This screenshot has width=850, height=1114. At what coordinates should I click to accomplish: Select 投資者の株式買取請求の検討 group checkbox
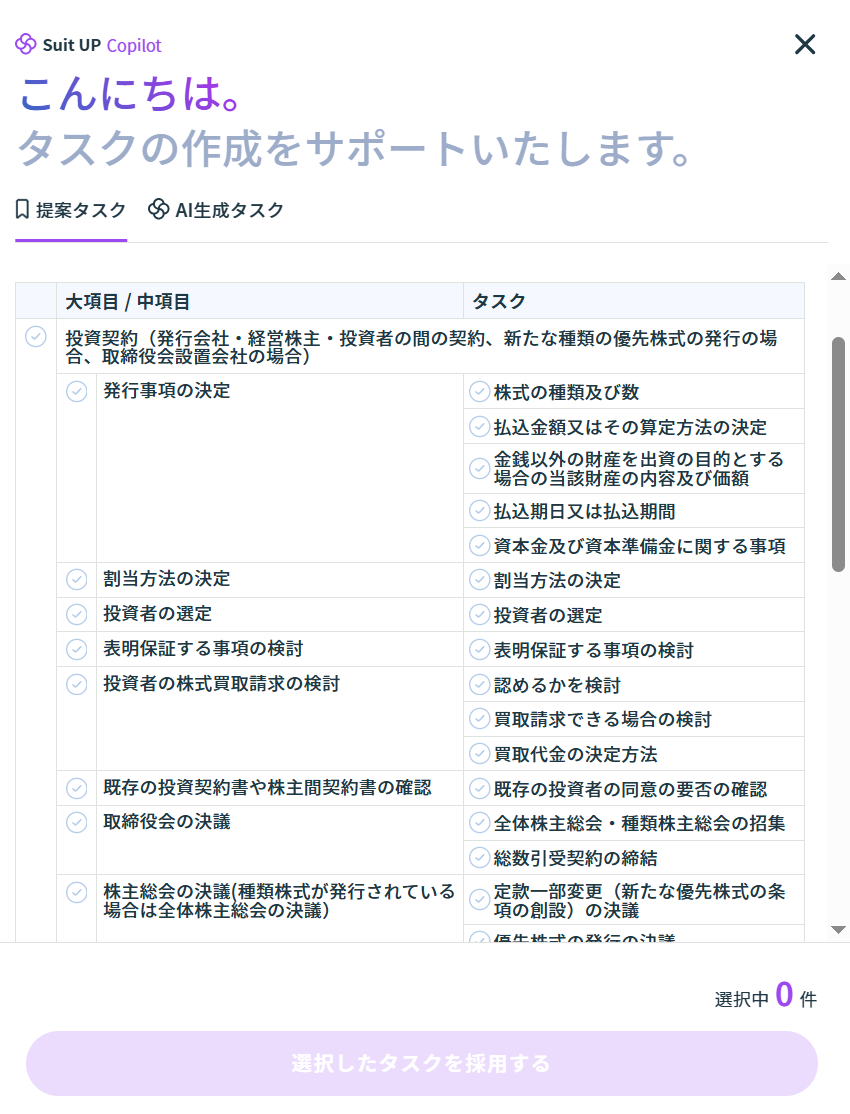coord(77,685)
